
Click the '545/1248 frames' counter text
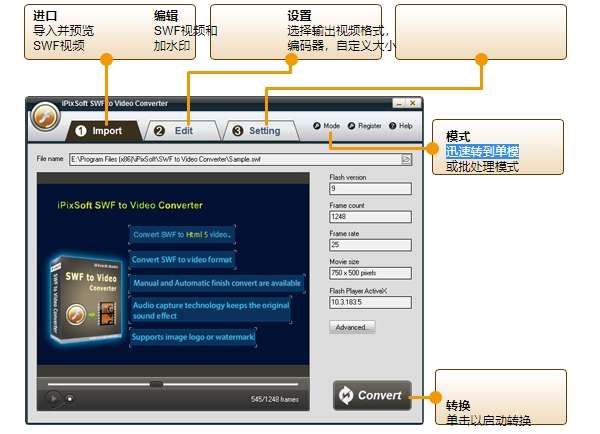coord(274,399)
